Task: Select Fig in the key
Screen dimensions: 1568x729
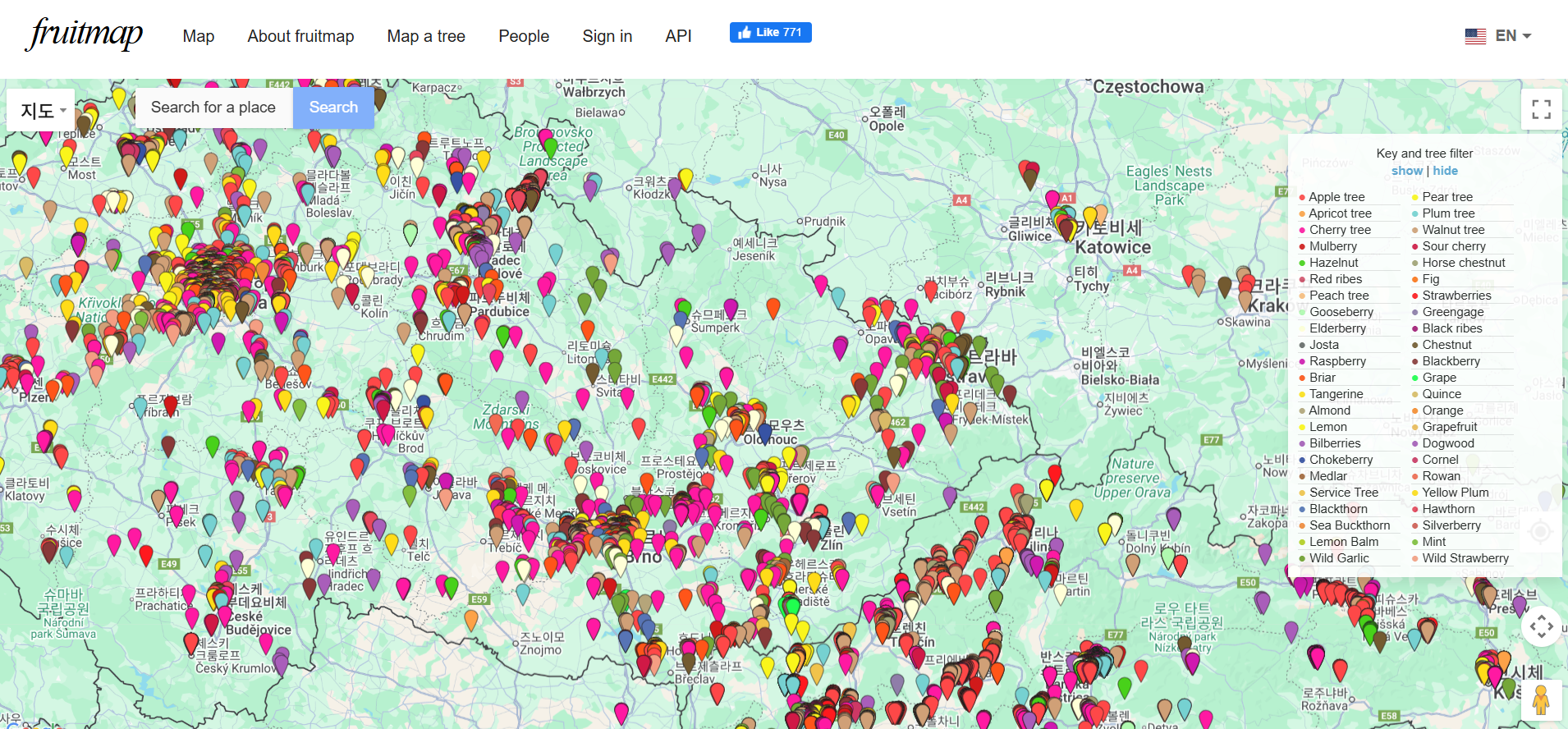Action: (1430, 279)
